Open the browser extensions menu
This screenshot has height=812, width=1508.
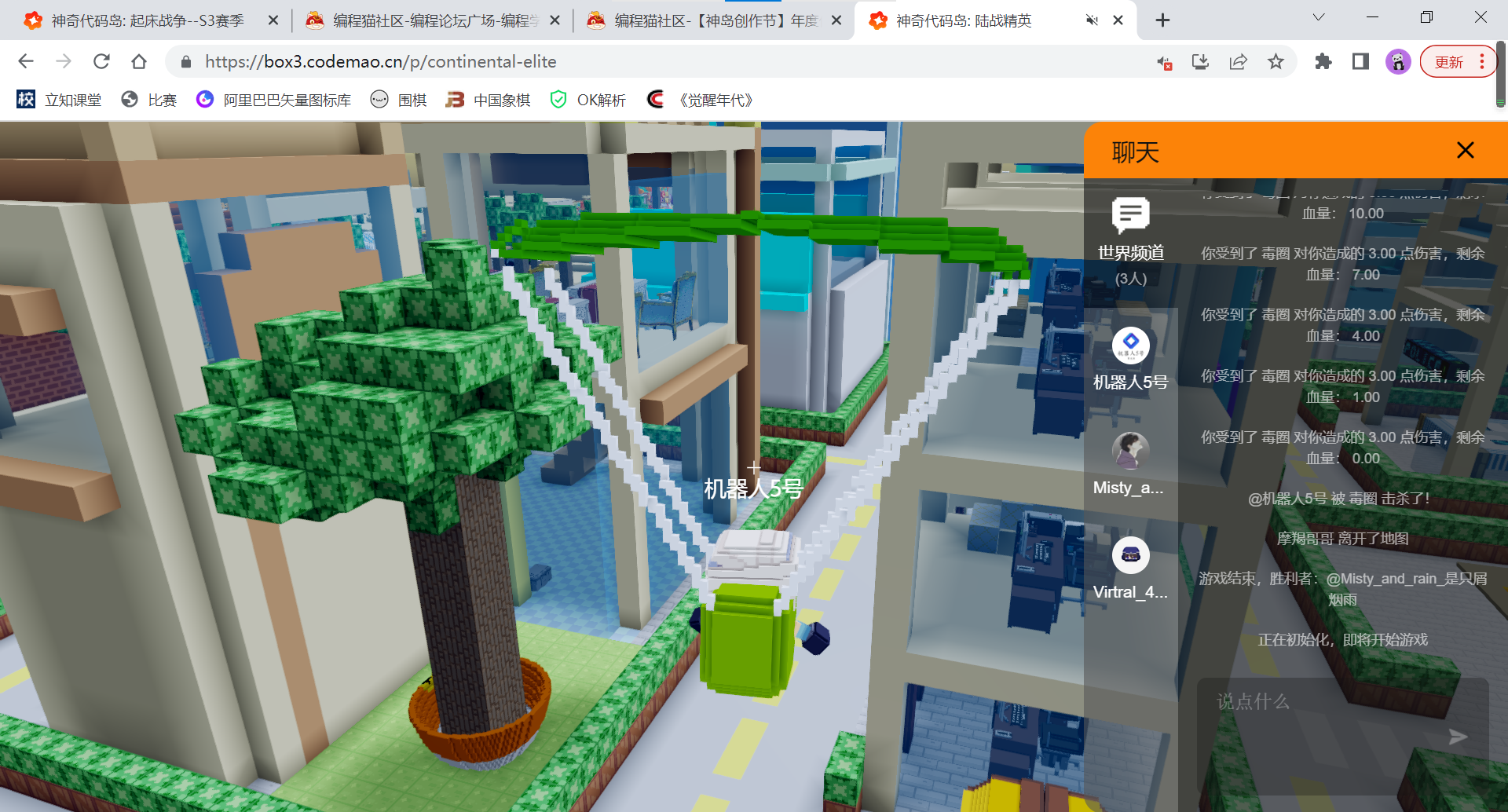tap(1323, 61)
